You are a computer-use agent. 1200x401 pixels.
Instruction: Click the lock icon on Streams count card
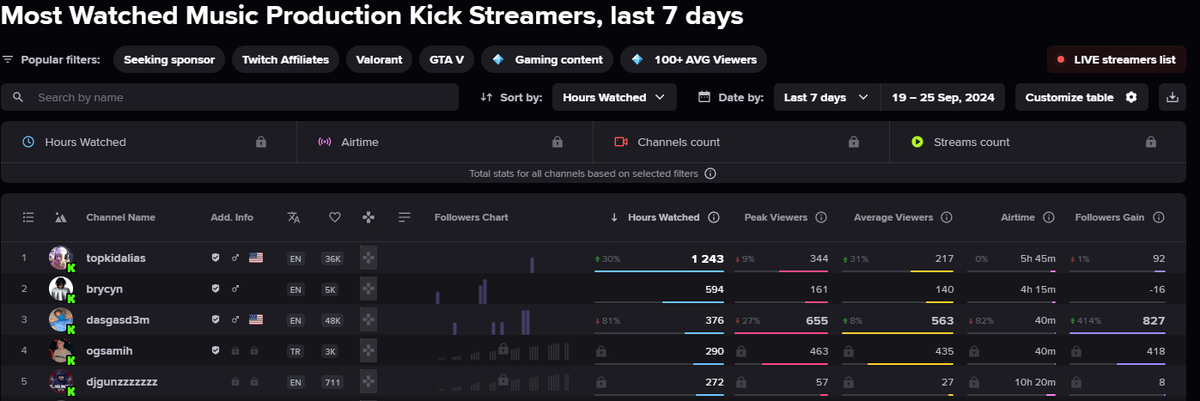pyautogui.click(x=1149, y=142)
